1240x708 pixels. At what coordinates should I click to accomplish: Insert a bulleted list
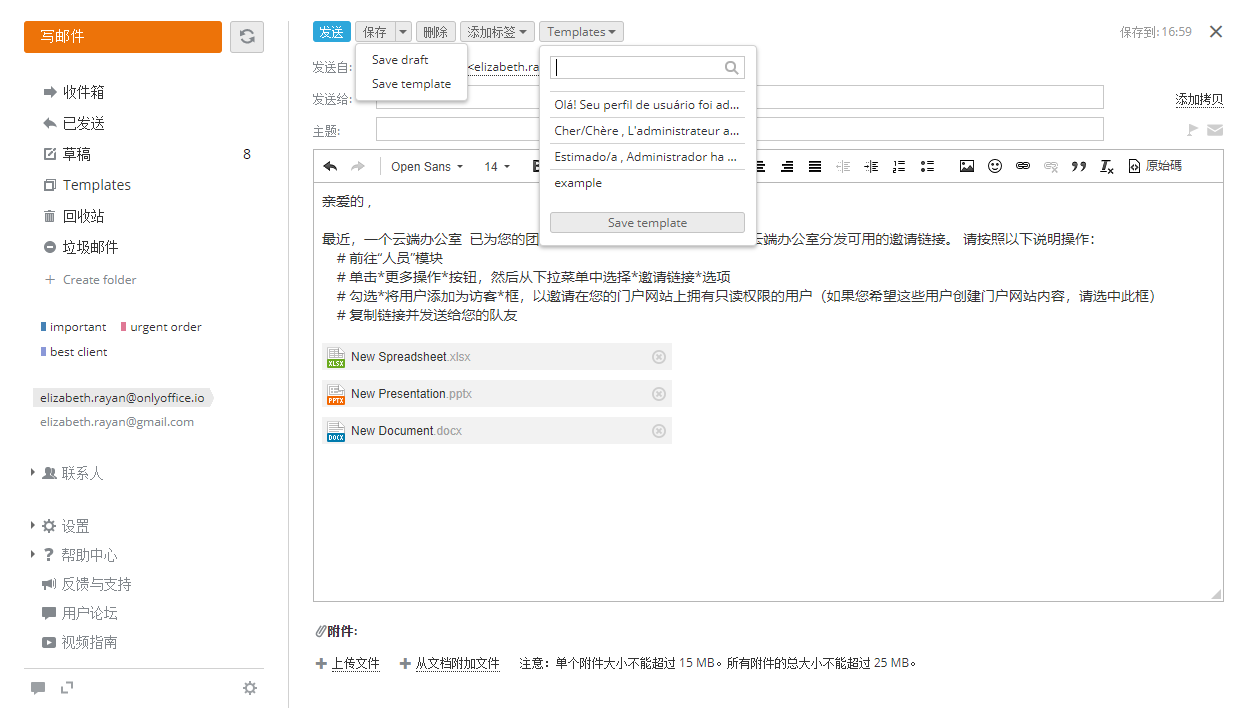[x=927, y=167]
